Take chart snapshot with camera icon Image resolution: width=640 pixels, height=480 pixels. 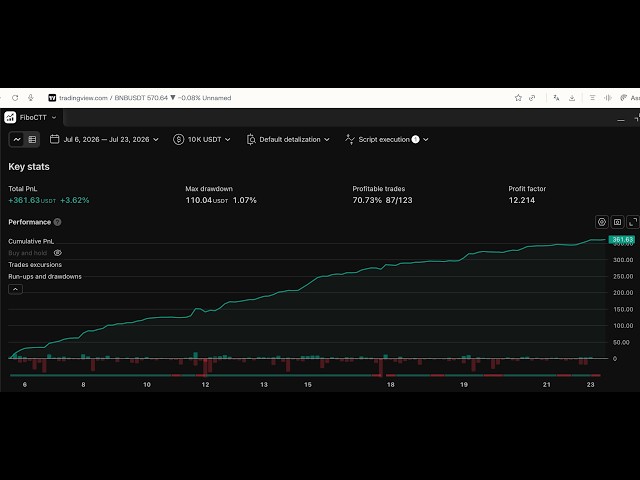pos(618,222)
